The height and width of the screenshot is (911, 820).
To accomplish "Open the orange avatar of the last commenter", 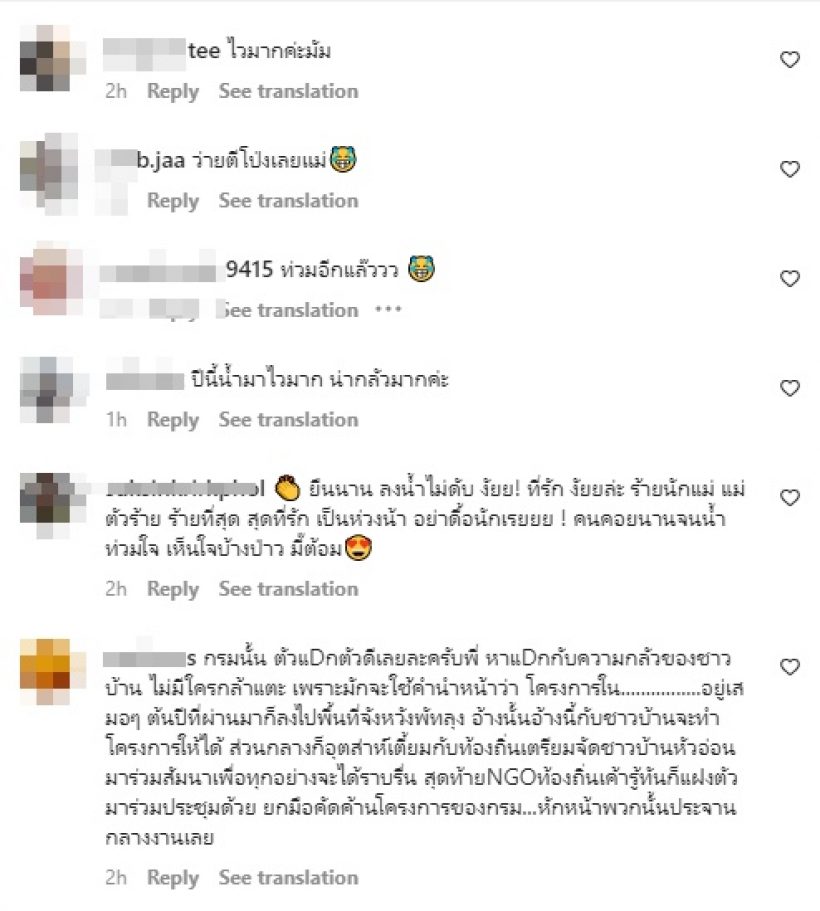I will tap(45, 672).
